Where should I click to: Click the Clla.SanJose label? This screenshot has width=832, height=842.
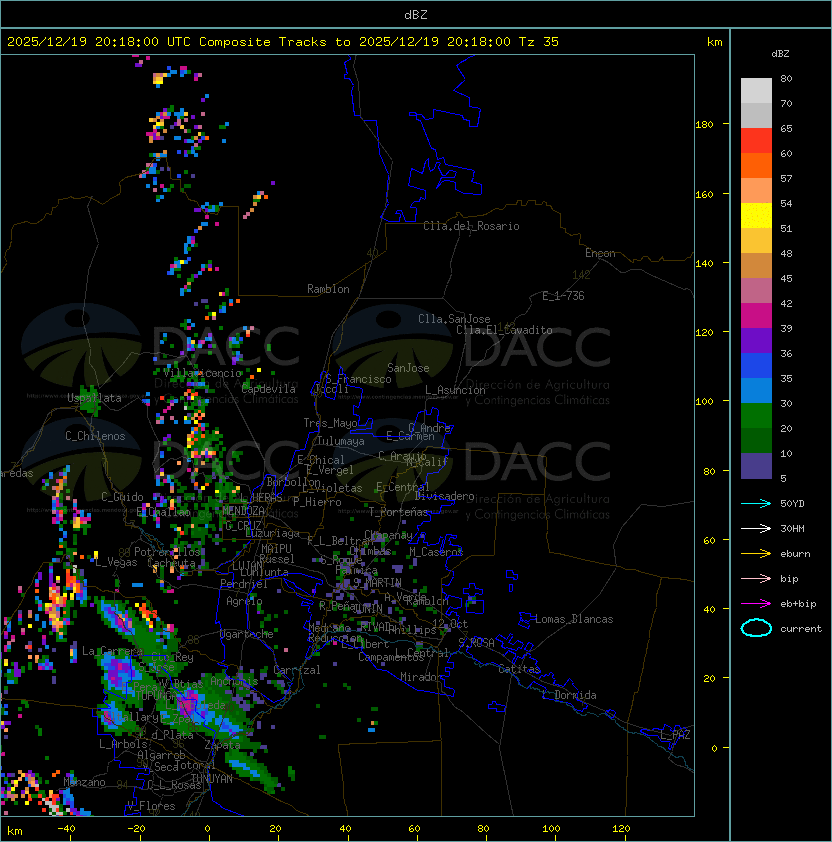click(454, 319)
